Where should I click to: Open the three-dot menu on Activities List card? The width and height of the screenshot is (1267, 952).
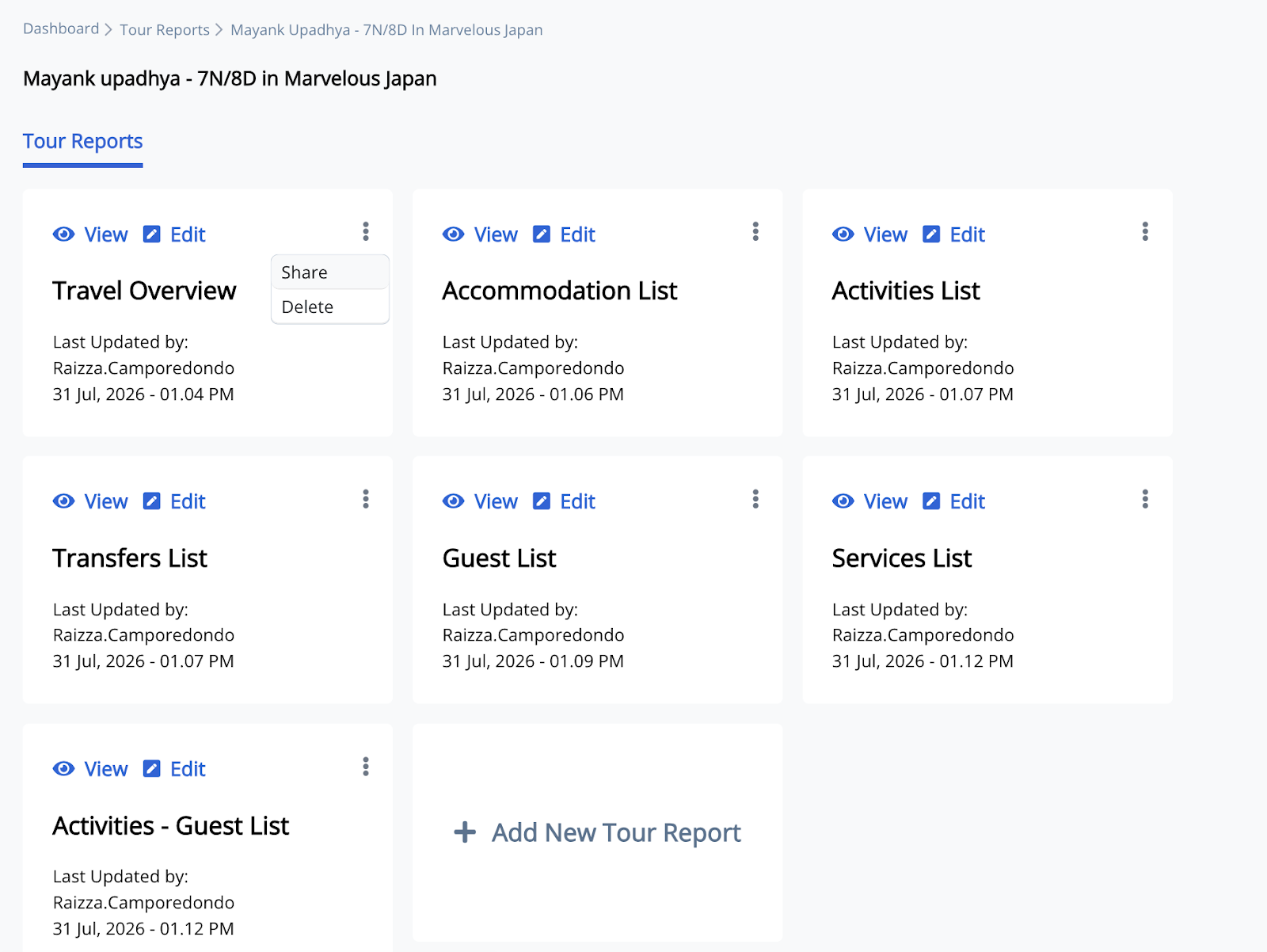pos(1145,231)
